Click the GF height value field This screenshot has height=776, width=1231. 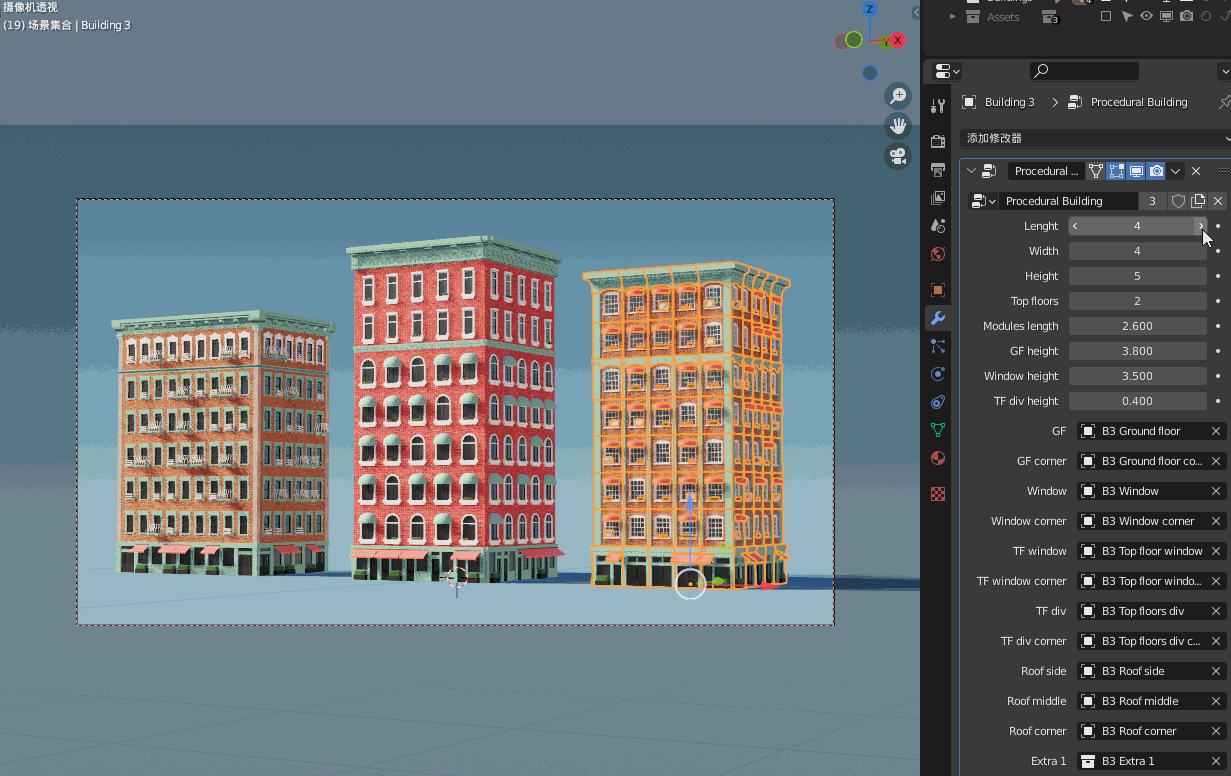(x=1137, y=351)
